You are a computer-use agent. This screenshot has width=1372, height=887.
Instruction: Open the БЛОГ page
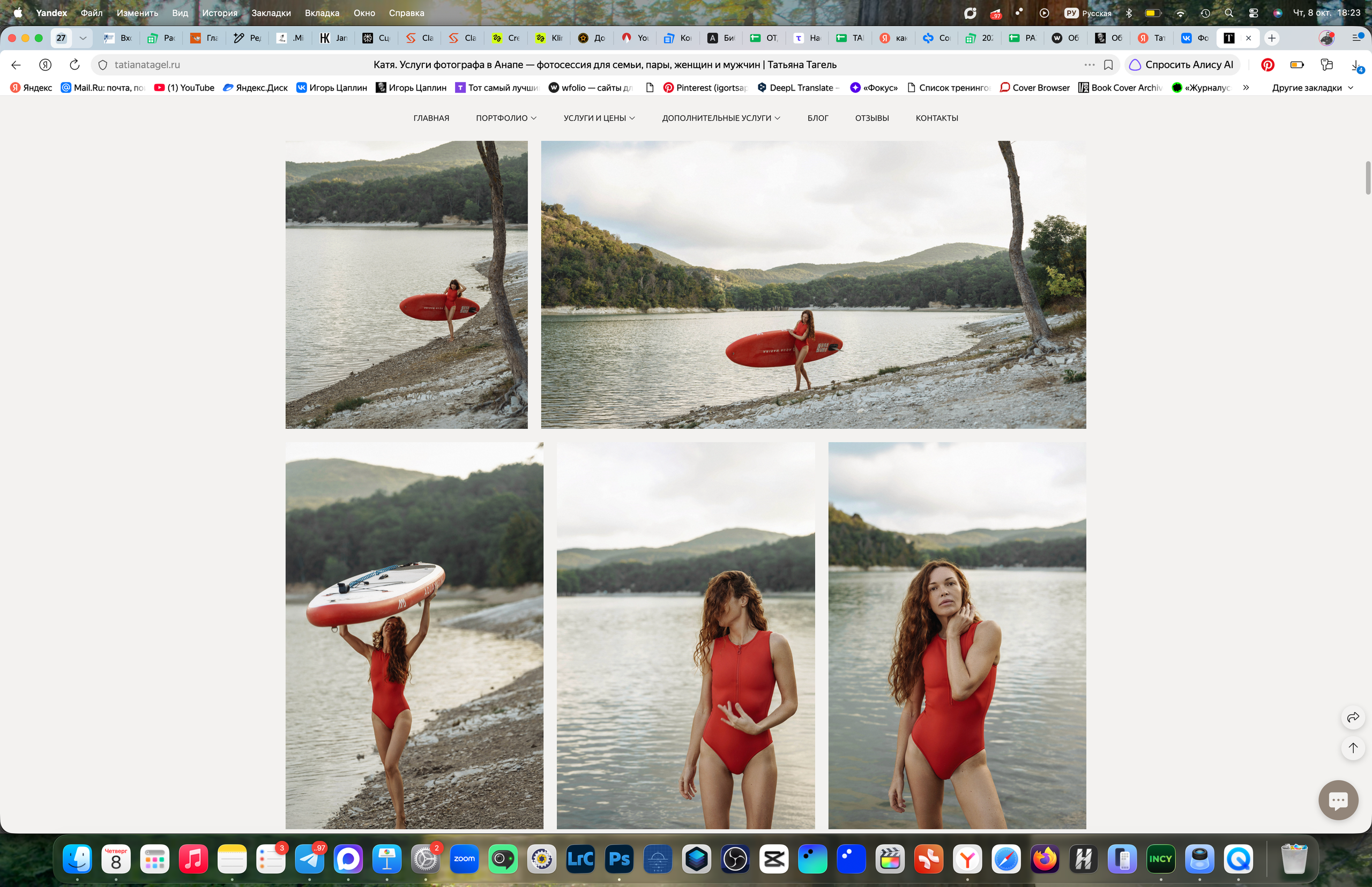[817, 118]
